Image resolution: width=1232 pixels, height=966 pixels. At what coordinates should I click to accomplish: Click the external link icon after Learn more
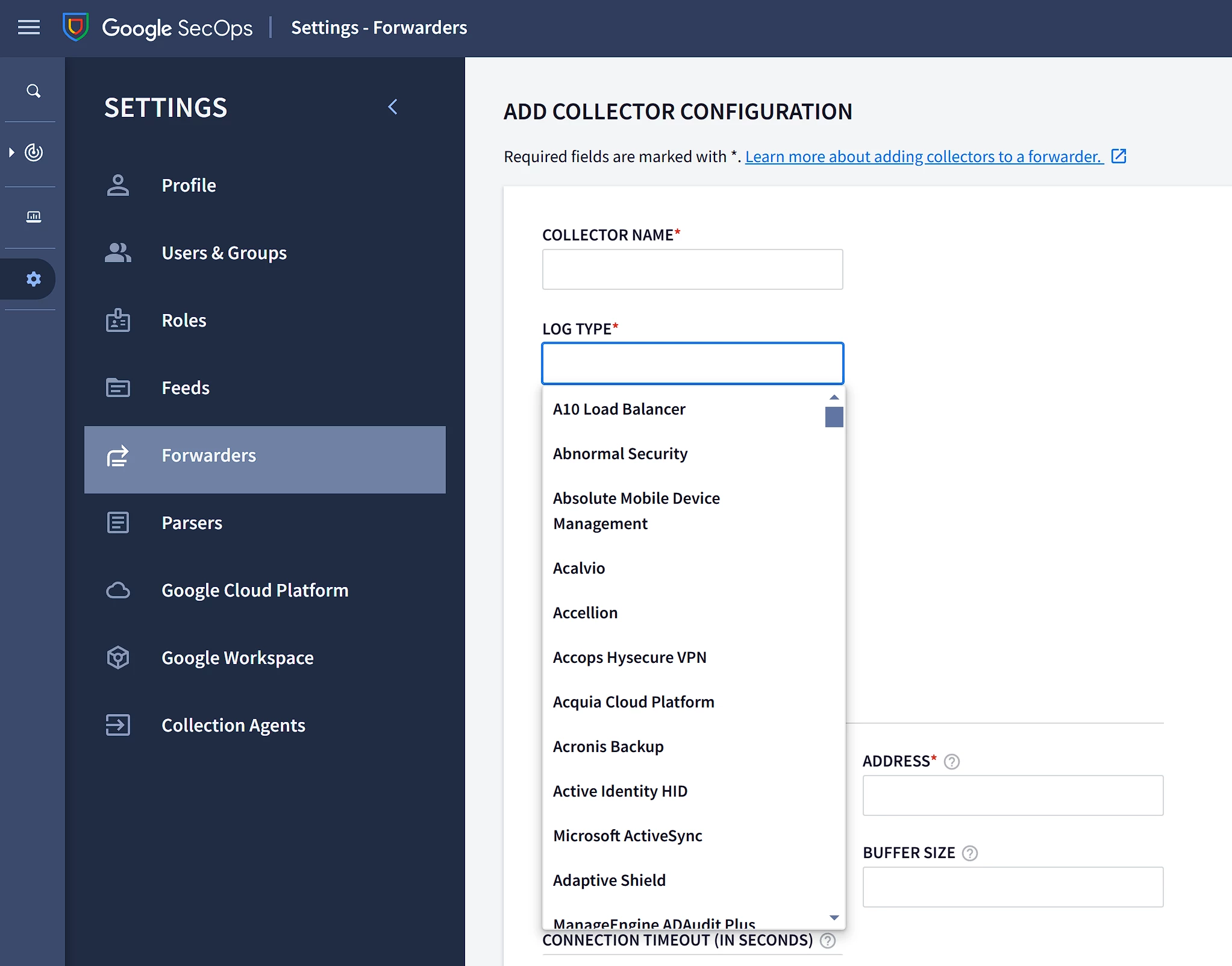(1119, 156)
